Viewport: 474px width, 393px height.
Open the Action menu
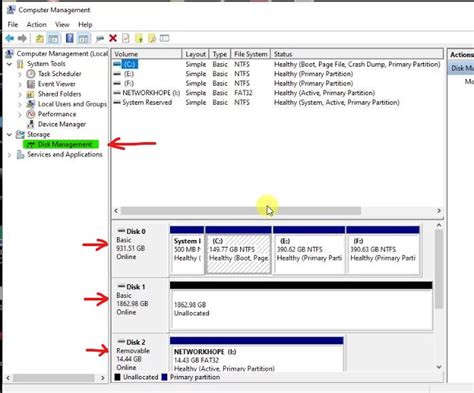click(36, 24)
